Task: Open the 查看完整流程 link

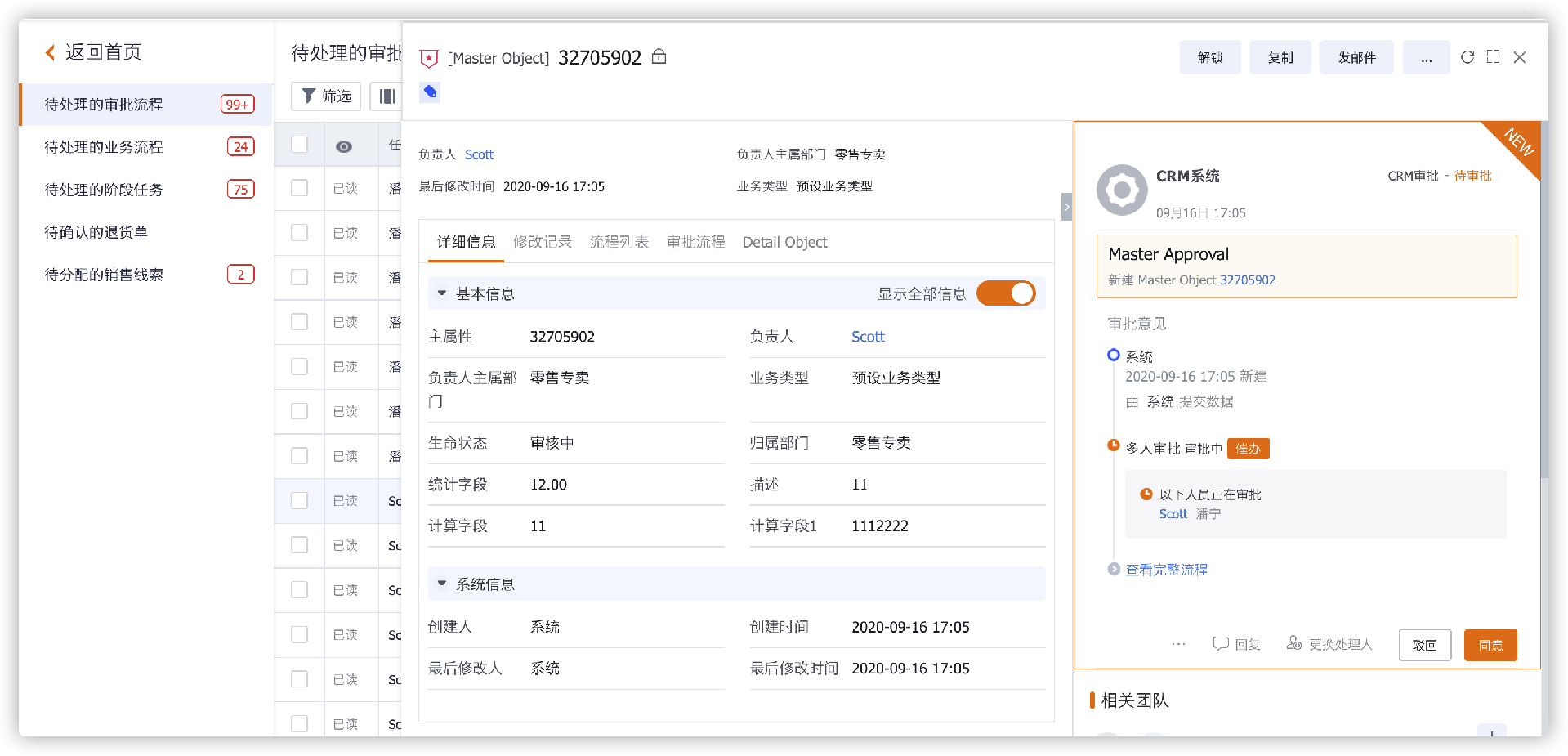Action: [x=1166, y=570]
